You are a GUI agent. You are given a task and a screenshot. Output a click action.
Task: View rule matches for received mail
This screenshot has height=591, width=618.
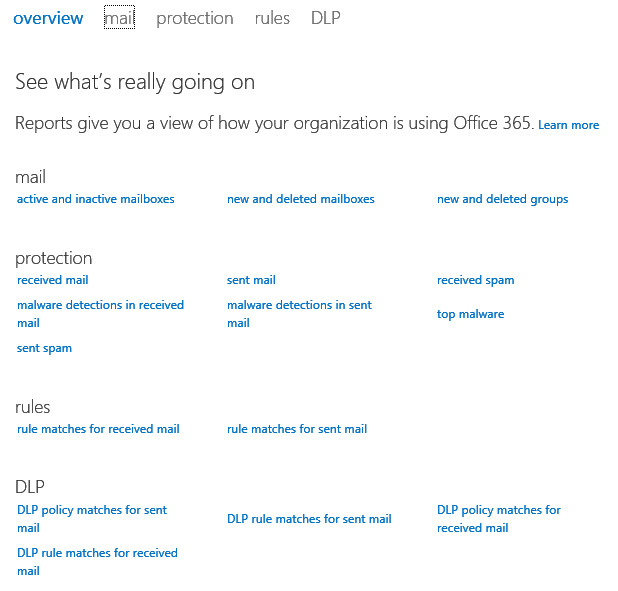tap(98, 429)
